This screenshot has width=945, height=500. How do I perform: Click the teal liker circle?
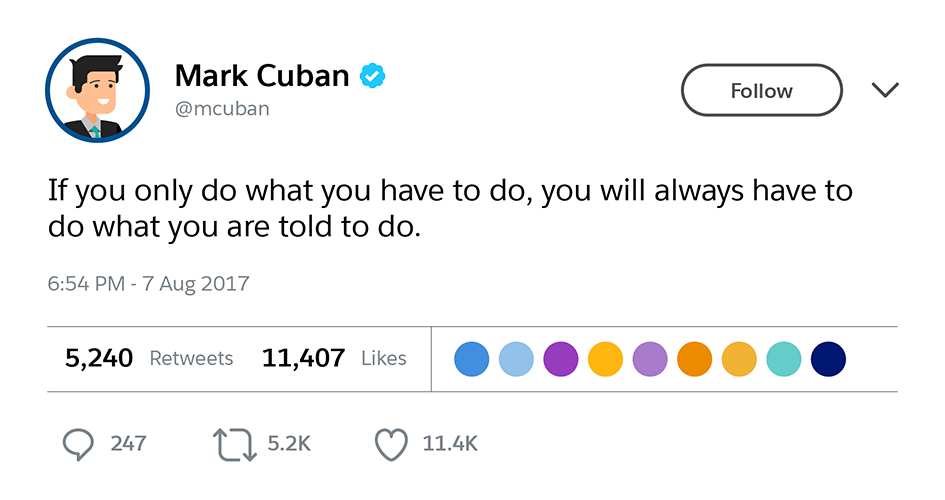pyautogui.click(x=784, y=358)
